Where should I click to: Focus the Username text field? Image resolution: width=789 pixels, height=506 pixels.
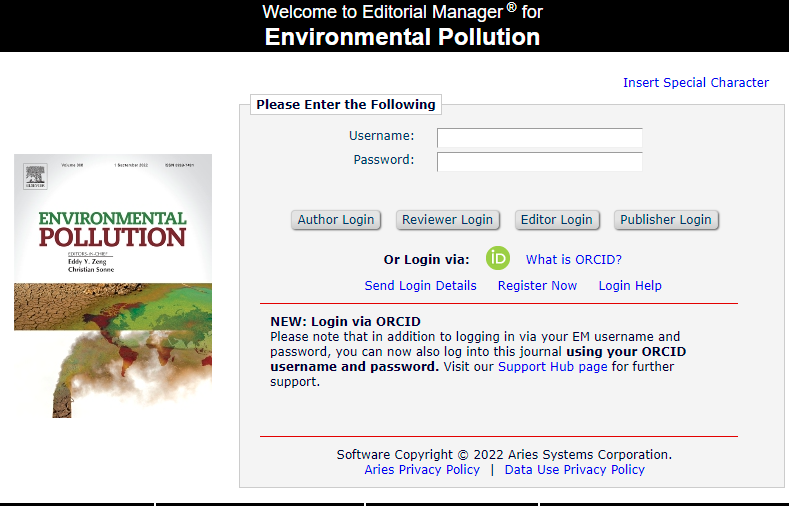pyautogui.click(x=539, y=137)
